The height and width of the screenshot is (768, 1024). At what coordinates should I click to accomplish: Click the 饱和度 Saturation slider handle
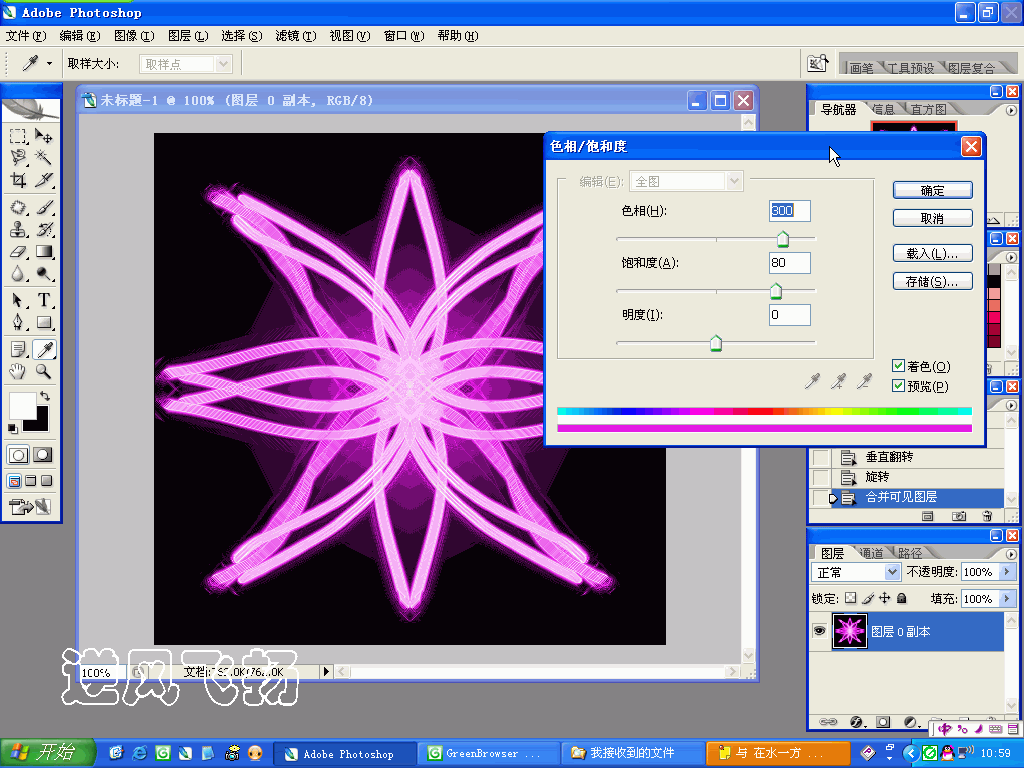[x=775, y=291]
